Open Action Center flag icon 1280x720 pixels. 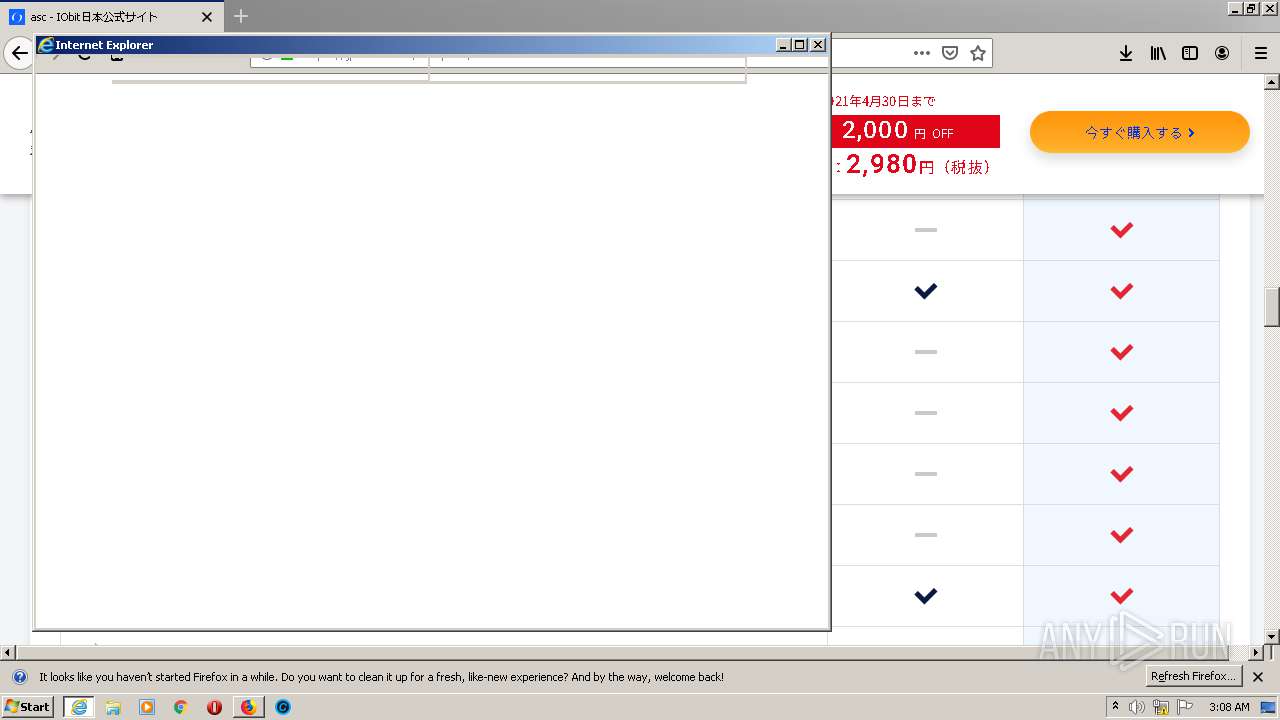click(1185, 707)
